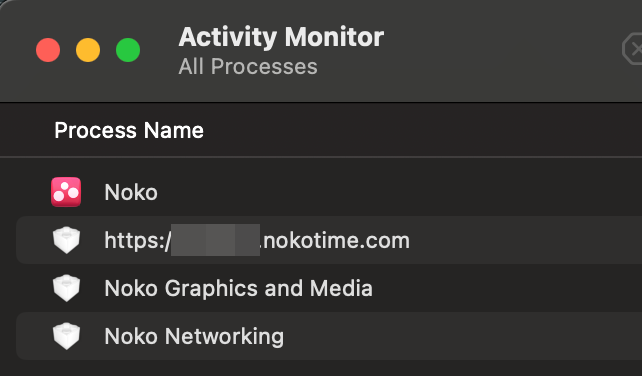Click the pink Noko app icon
Viewport: 642px width, 376px height.
pyautogui.click(x=66, y=192)
